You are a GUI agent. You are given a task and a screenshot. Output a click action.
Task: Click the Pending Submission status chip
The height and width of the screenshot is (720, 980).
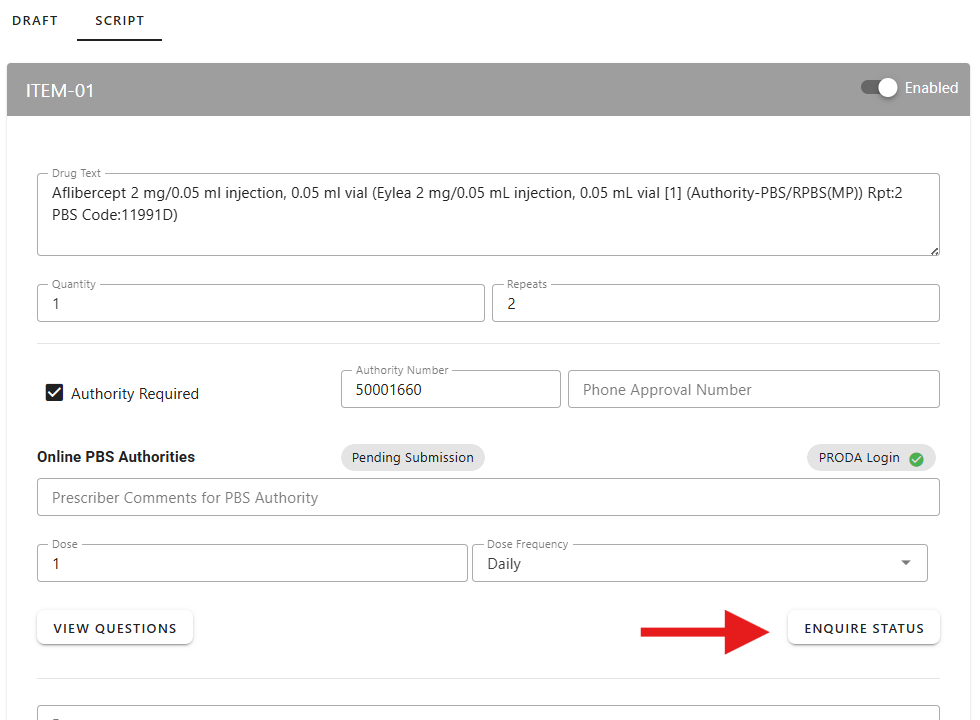pyautogui.click(x=412, y=458)
